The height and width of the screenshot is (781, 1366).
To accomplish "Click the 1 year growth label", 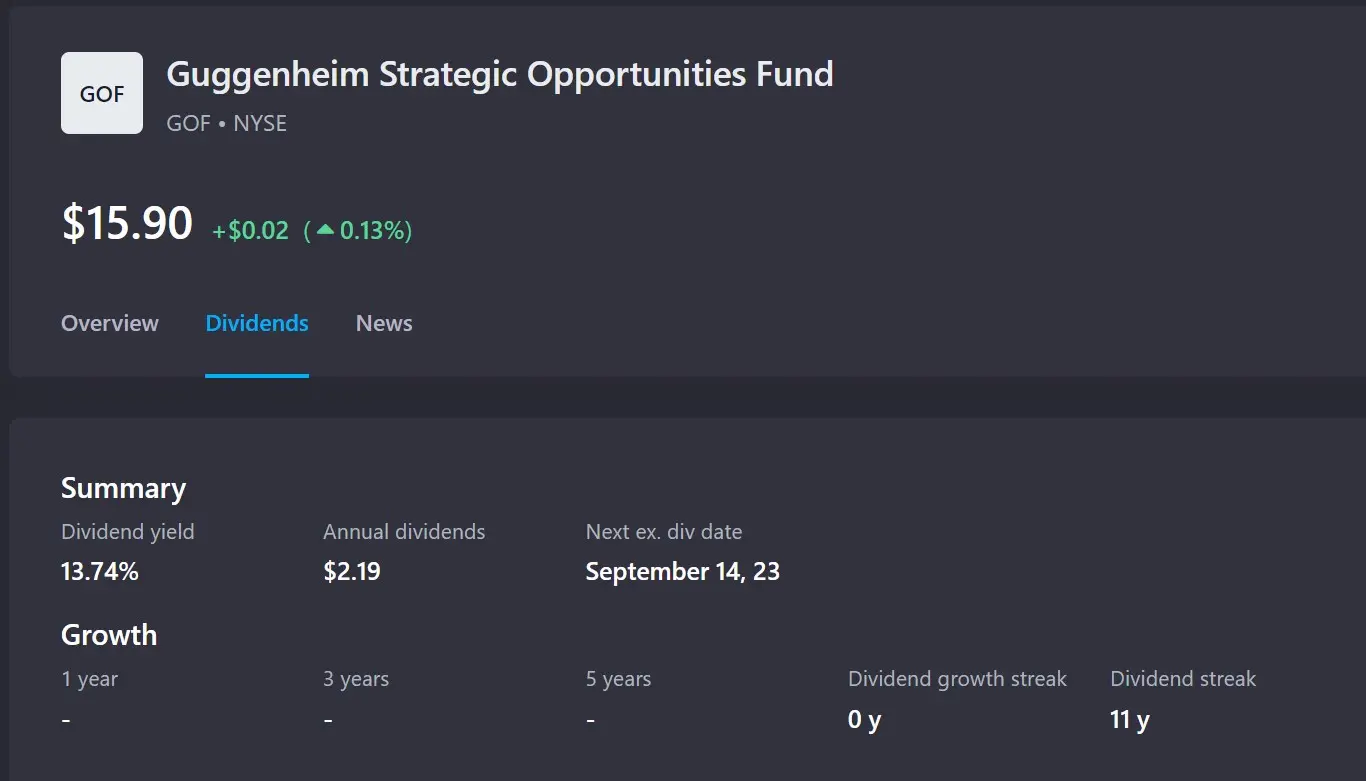I will click(x=89, y=679).
